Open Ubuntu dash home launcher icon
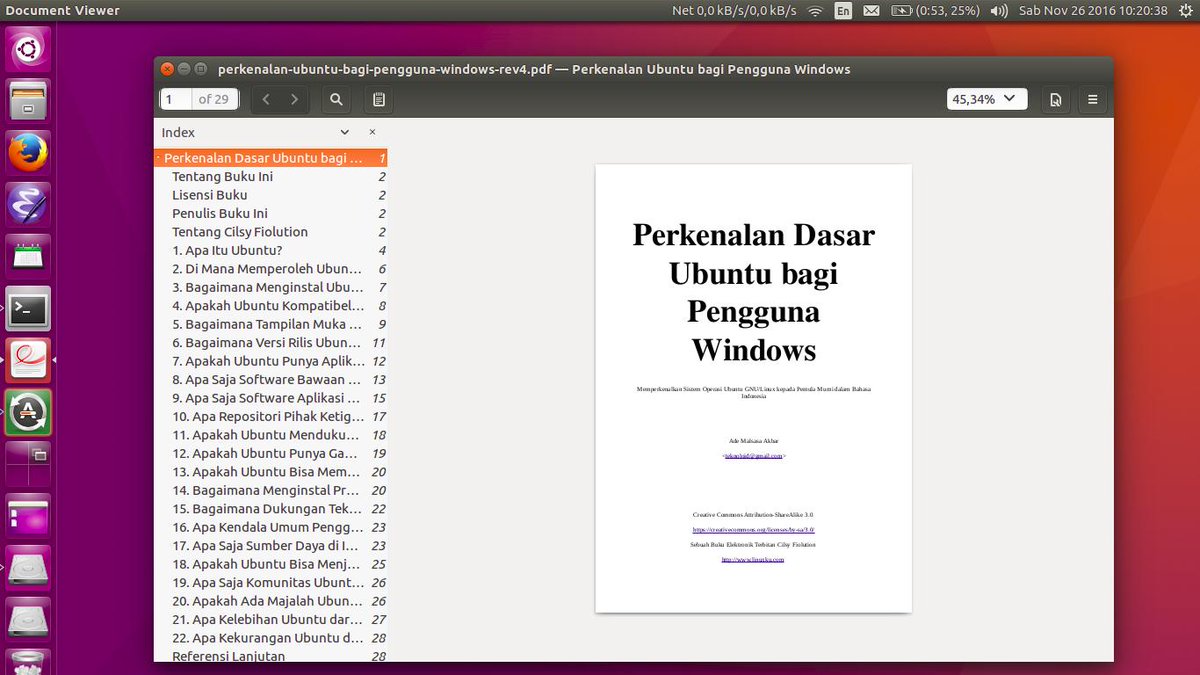 click(28, 48)
